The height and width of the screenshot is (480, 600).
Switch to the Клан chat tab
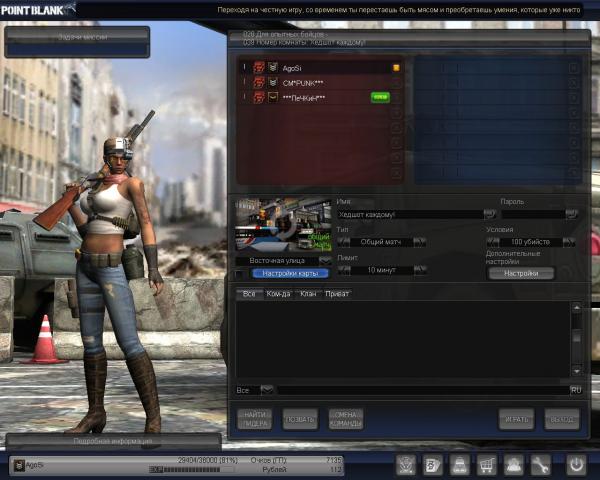(309, 294)
